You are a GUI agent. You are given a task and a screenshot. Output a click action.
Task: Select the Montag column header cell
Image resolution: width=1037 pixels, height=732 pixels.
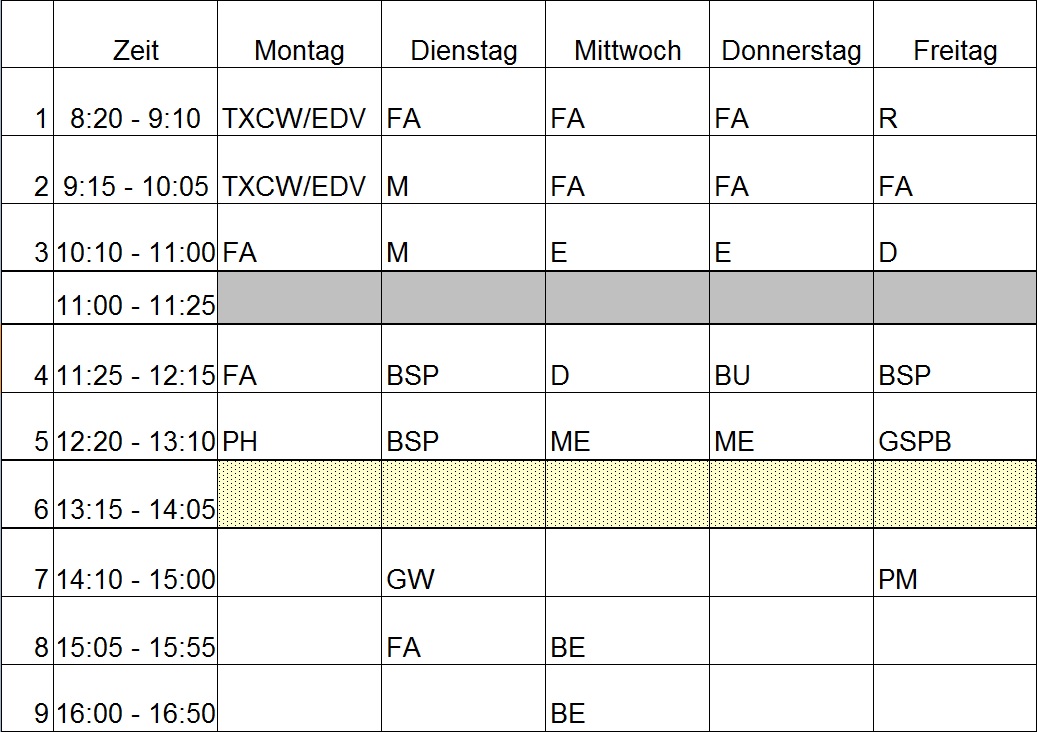pos(300,34)
